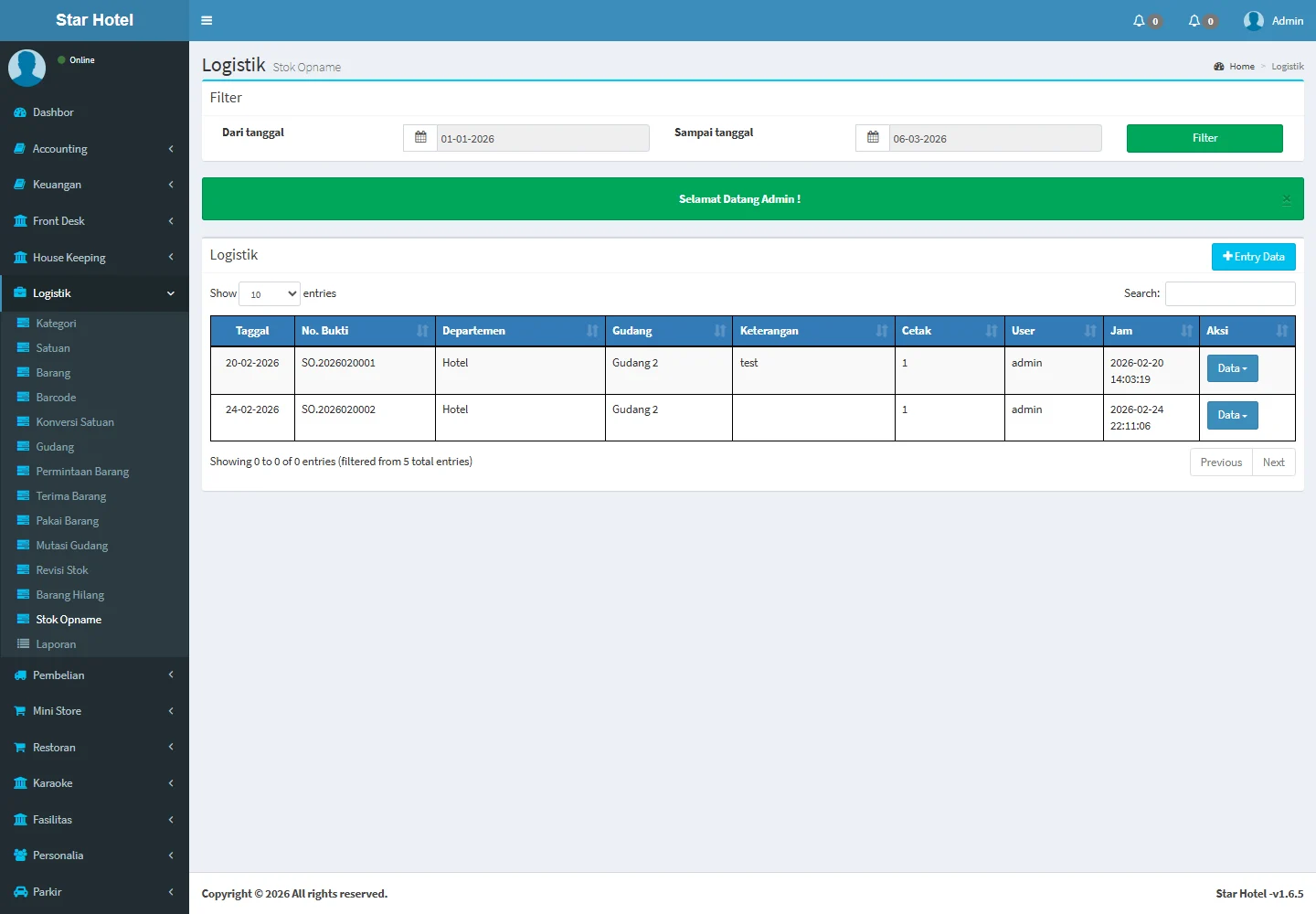Go to Next page of table
Image resolution: width=1316 pixels, height=914 pixels.
pyautogui.click(x=1273, y=462)
